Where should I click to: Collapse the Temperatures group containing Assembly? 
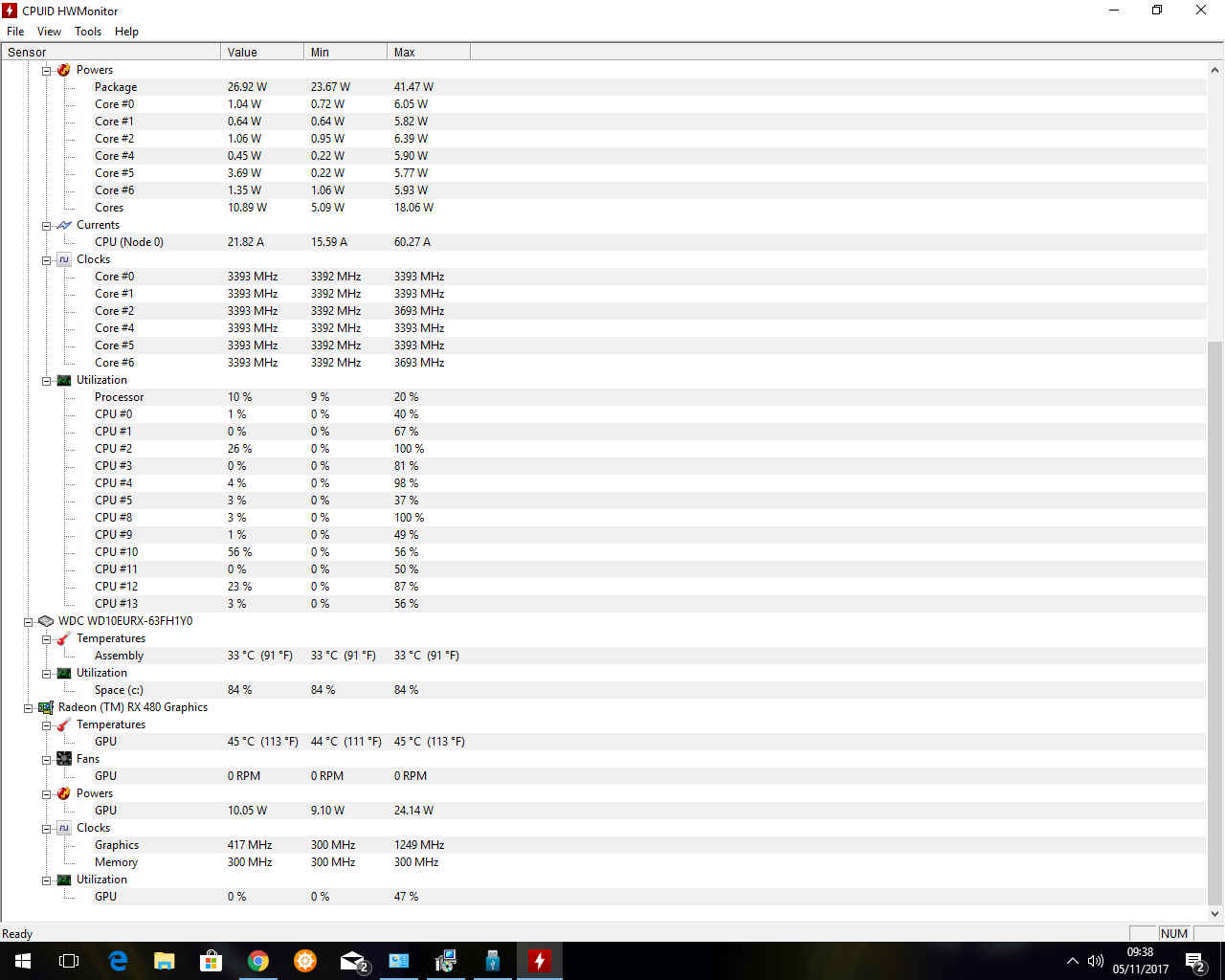point(46,639)
